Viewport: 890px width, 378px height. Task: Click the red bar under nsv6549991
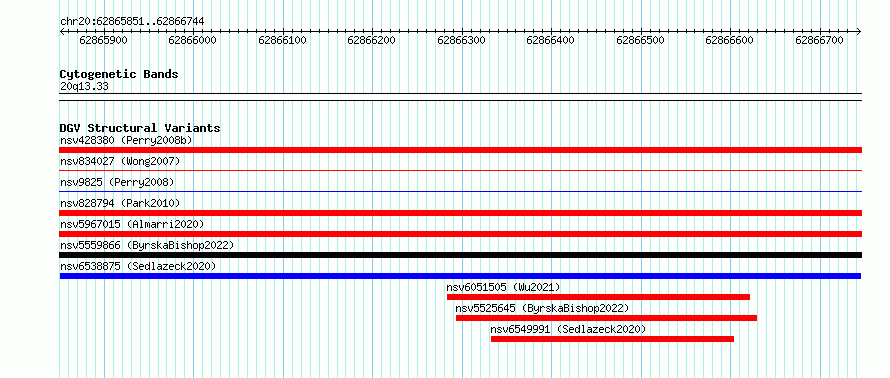tap(612, 339)
